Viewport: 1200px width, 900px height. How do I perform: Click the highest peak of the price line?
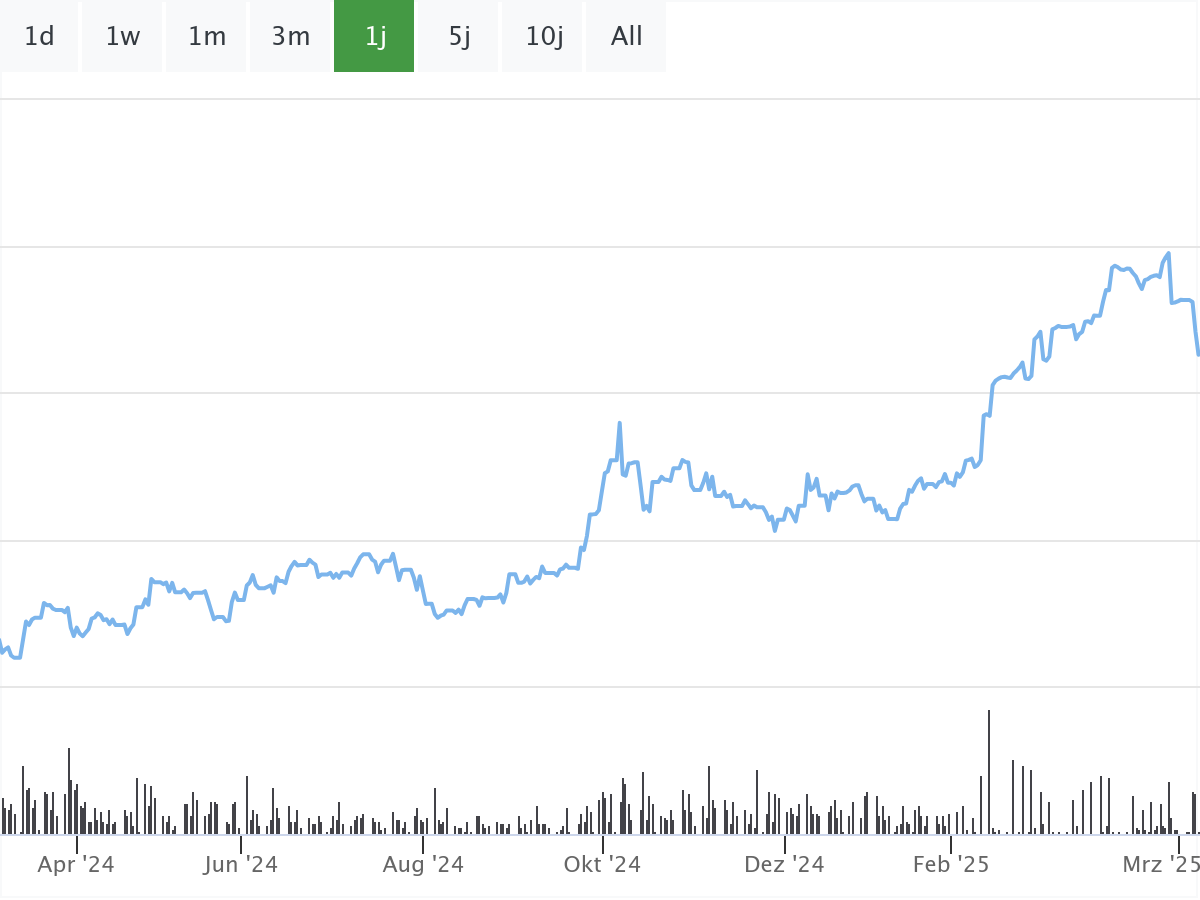tap(1168, 253)
